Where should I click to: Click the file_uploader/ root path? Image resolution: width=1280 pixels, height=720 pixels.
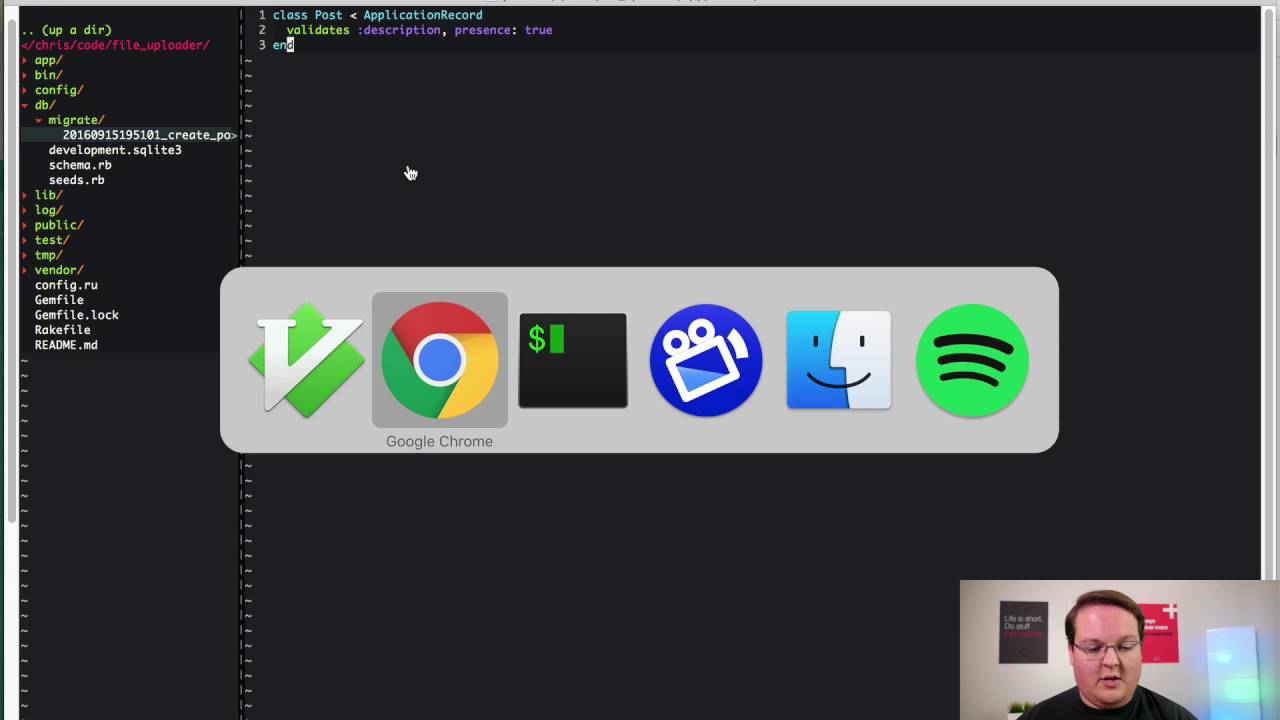click(x=115, y=45)
